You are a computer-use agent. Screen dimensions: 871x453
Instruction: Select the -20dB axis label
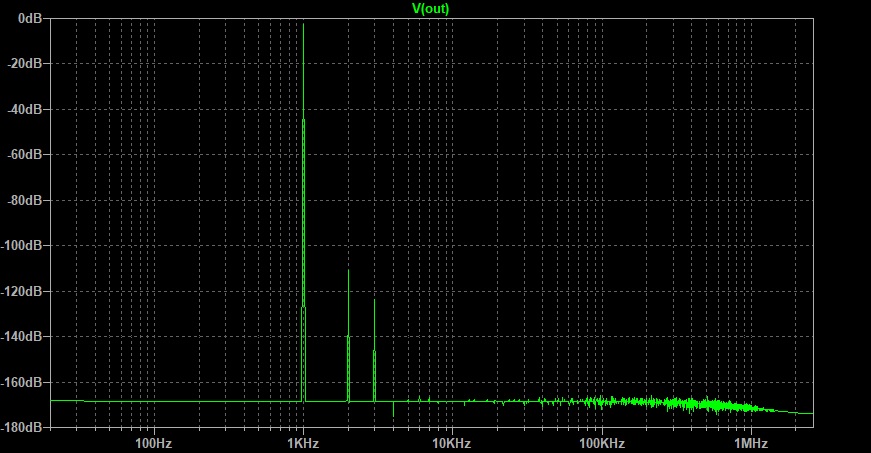pyautogui.click(x=25, y=64)
